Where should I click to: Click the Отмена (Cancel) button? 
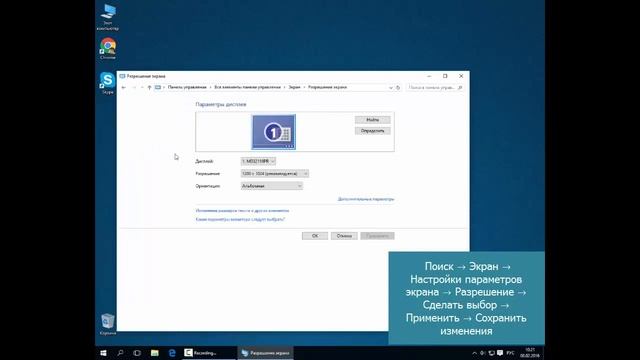click(x=344, y=236)
